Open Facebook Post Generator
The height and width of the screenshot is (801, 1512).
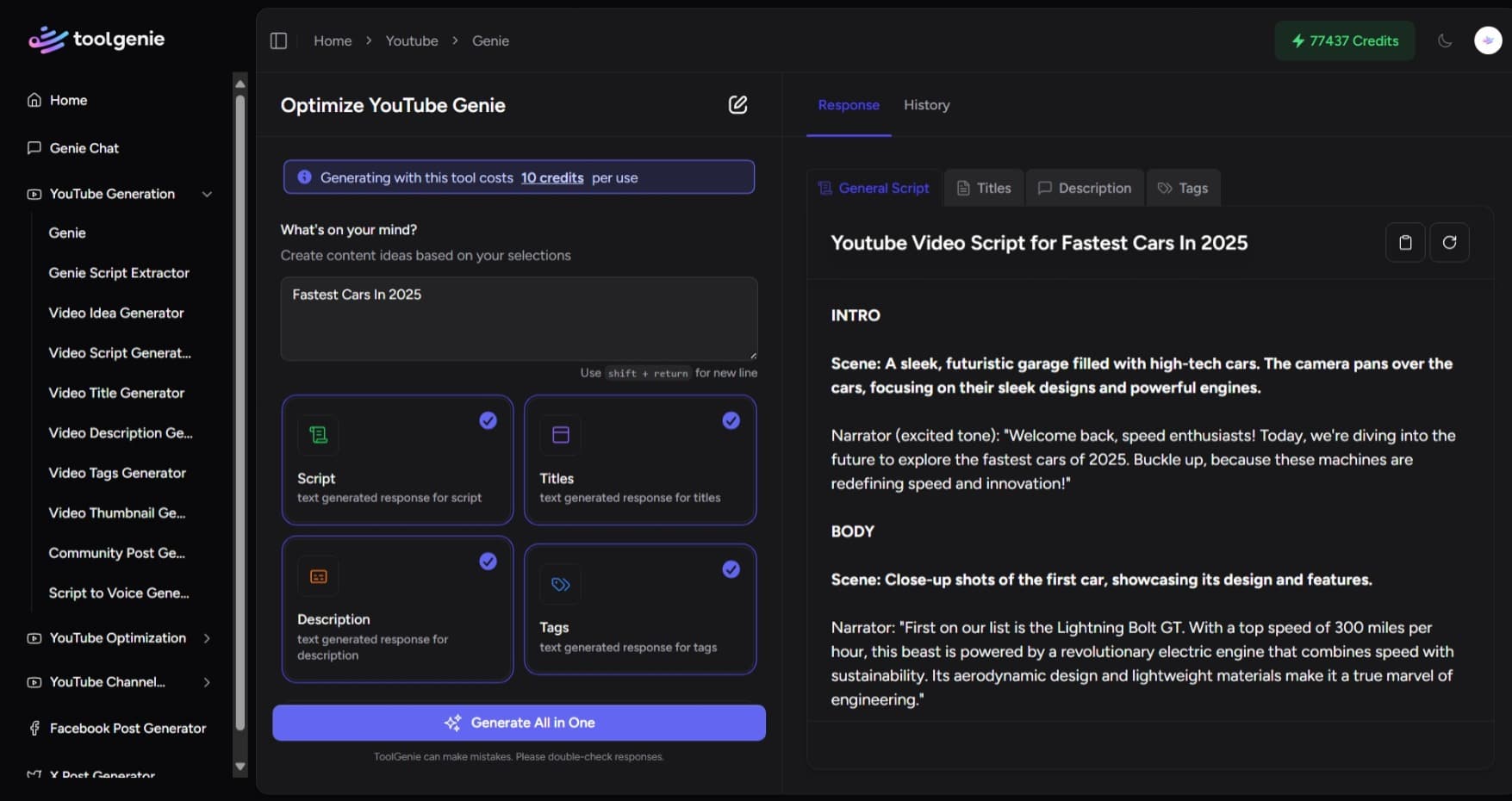tap(128, 729)
